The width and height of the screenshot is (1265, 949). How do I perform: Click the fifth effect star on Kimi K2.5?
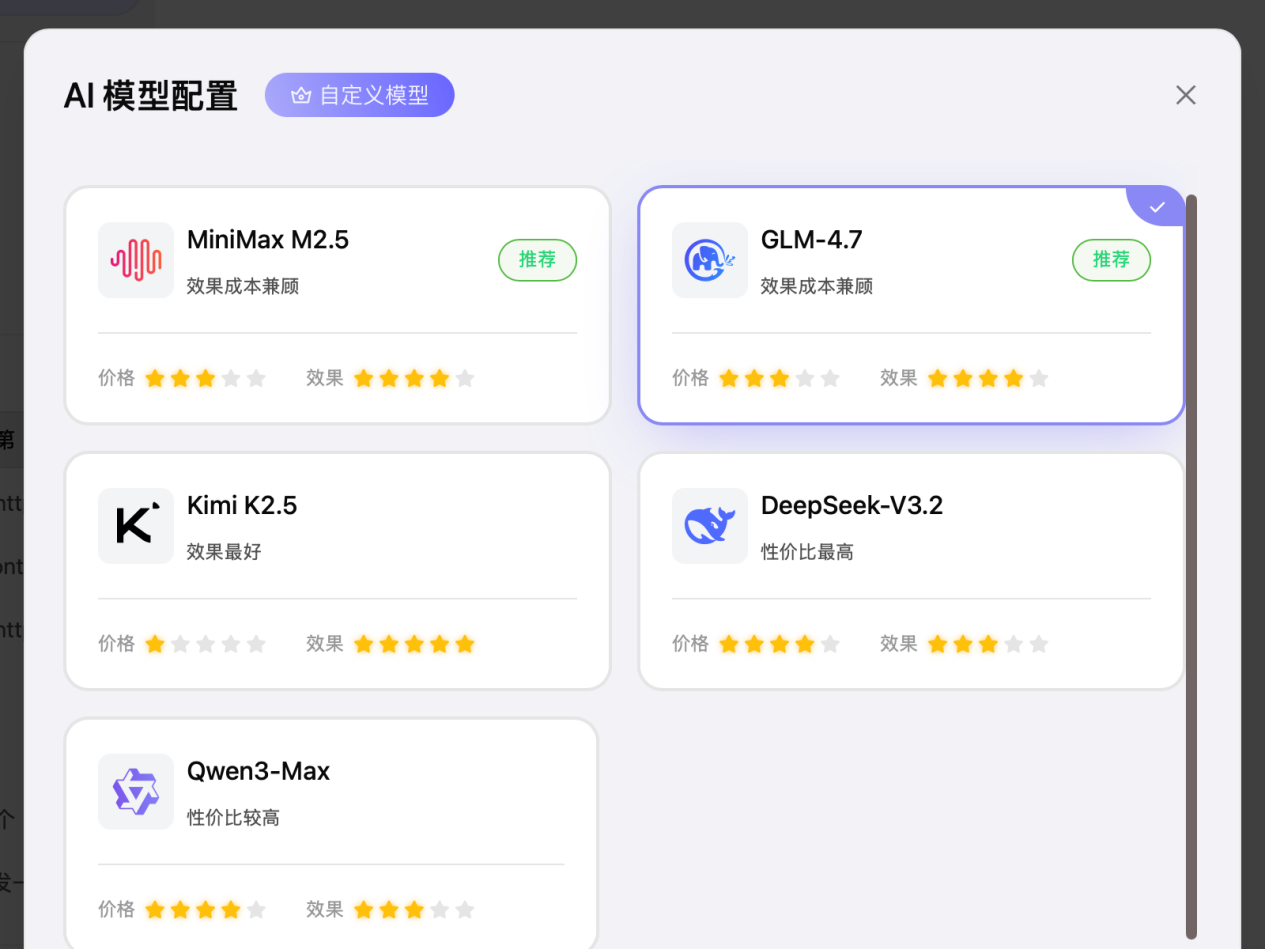[465, 644]
